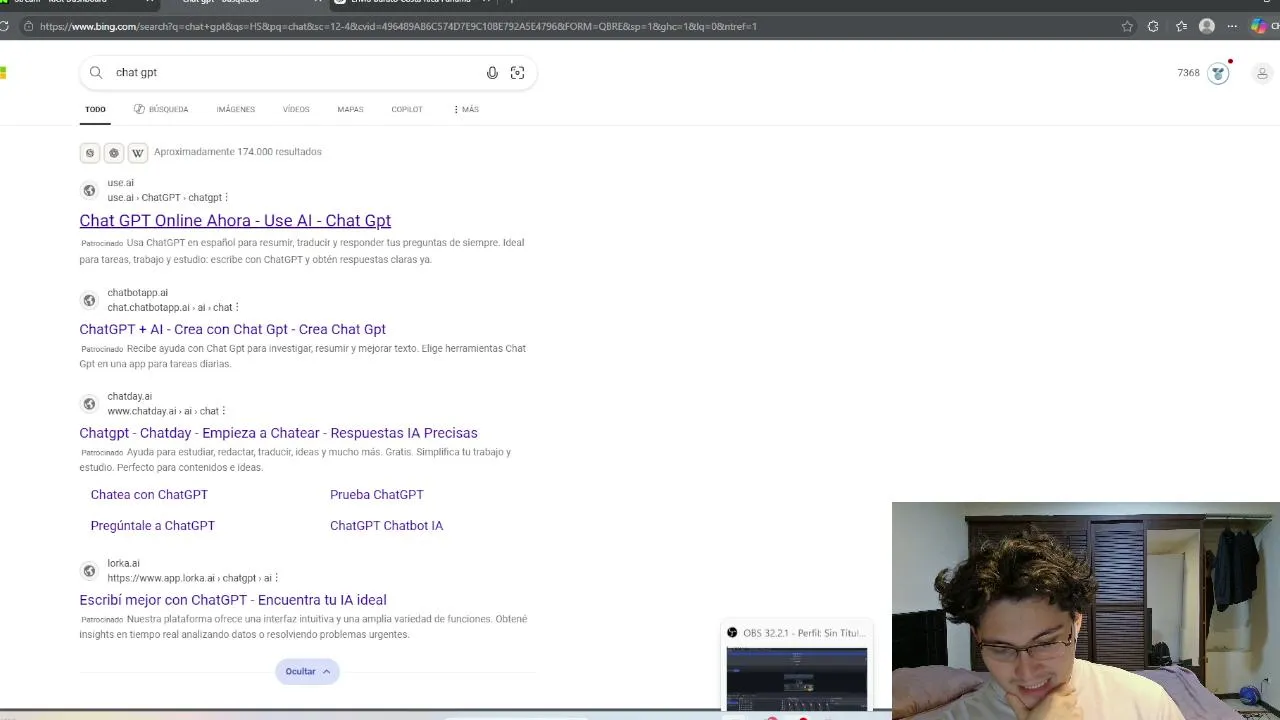This screenshot has width=1280, height=720.
Task: Click the globe favicon for chatbotapp.ai
Action: point(89,300)
